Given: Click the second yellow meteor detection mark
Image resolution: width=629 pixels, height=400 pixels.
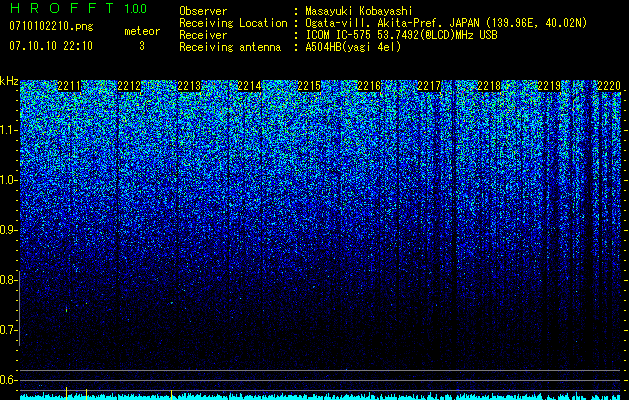Looking at the screenshot, I should (86, 394).
